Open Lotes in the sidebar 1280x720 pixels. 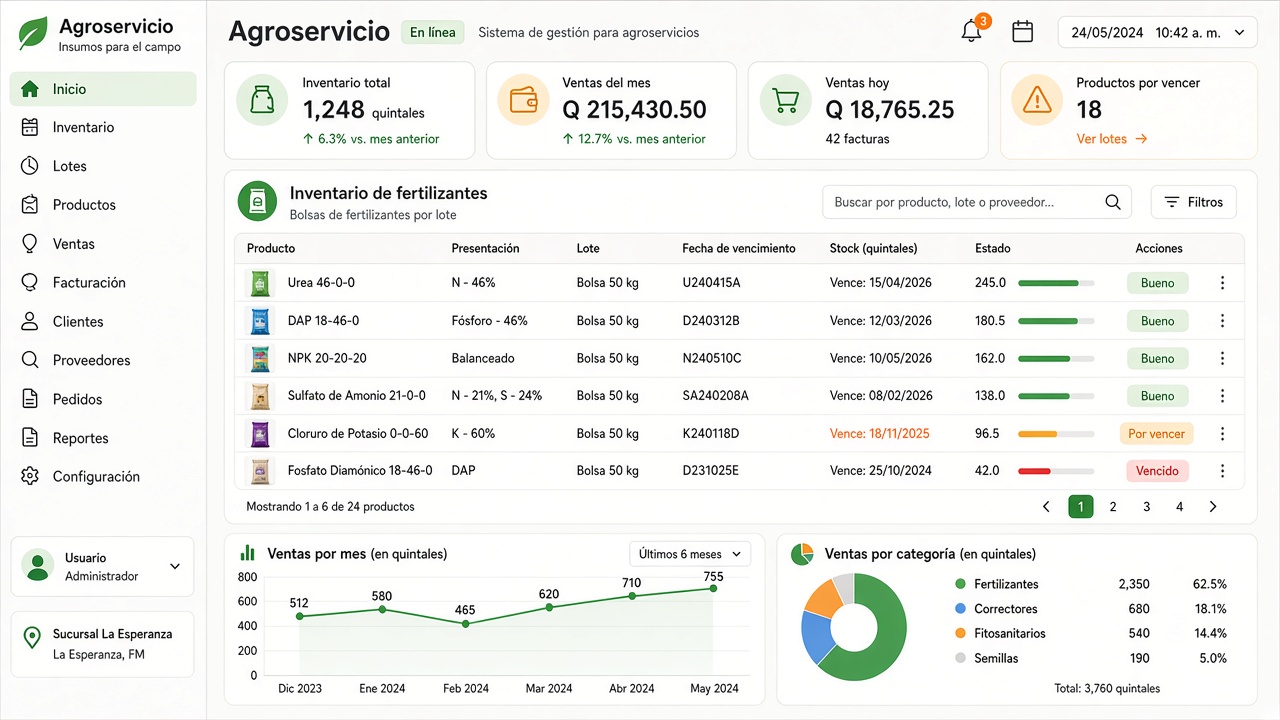(x=102, y=166)
